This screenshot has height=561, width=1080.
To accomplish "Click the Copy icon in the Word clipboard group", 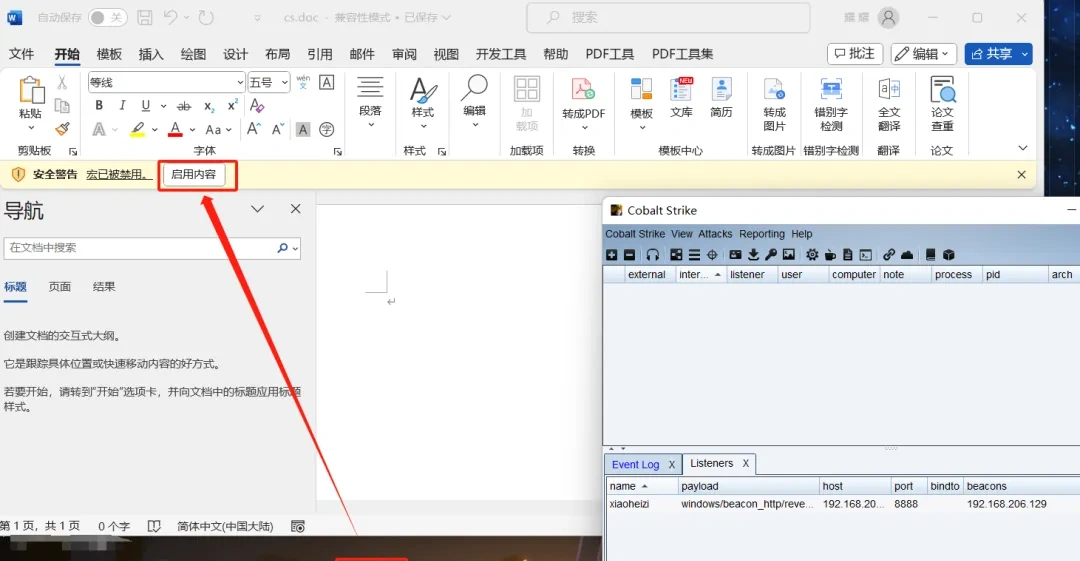I will pyautogui.click(x=62, y=105).
